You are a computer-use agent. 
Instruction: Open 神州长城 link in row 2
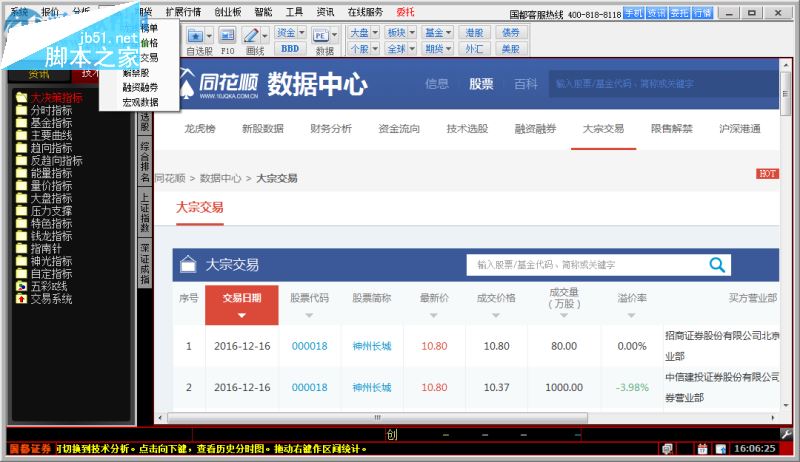pyautogui.click(x=372, y=388)
